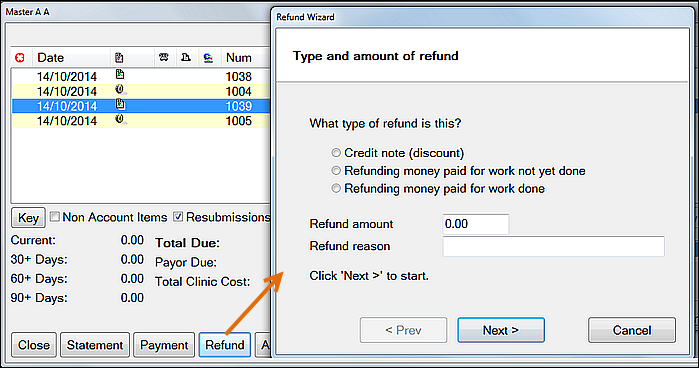Uncheck the Resubmissions checkbox
Screen dimensions: 699x368
coord(178,217)
